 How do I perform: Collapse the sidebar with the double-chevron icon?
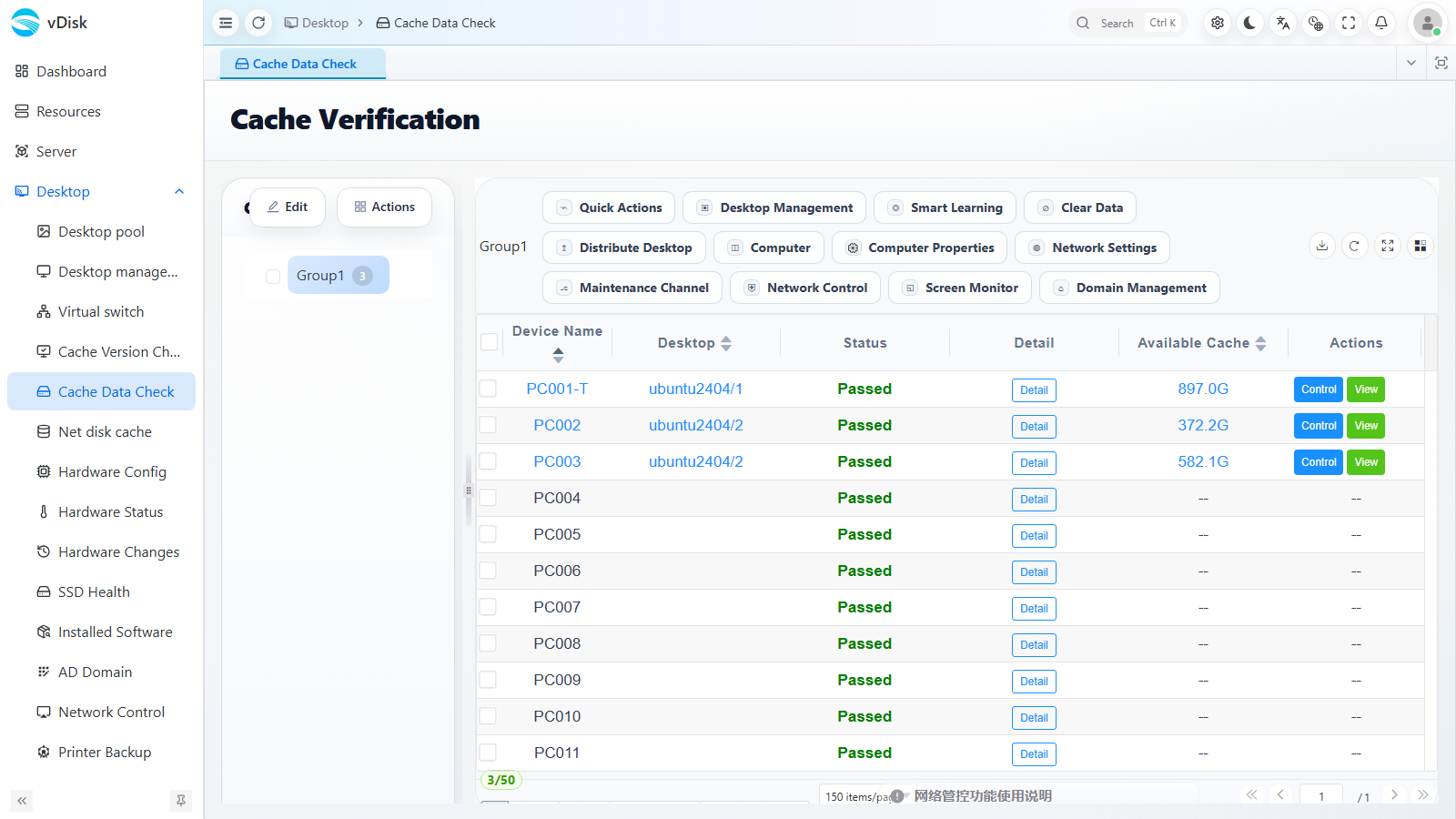22,801
